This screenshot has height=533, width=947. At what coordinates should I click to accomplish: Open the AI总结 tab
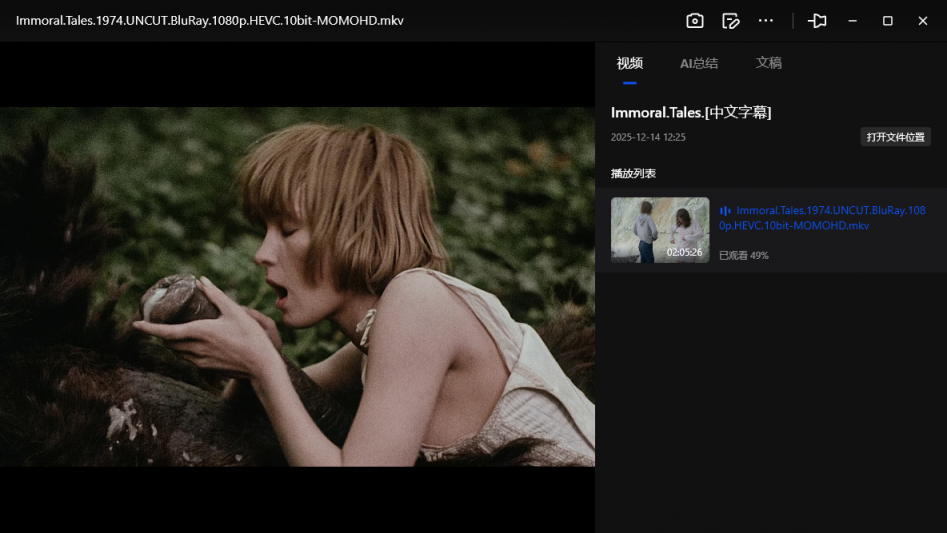(699, 63)
